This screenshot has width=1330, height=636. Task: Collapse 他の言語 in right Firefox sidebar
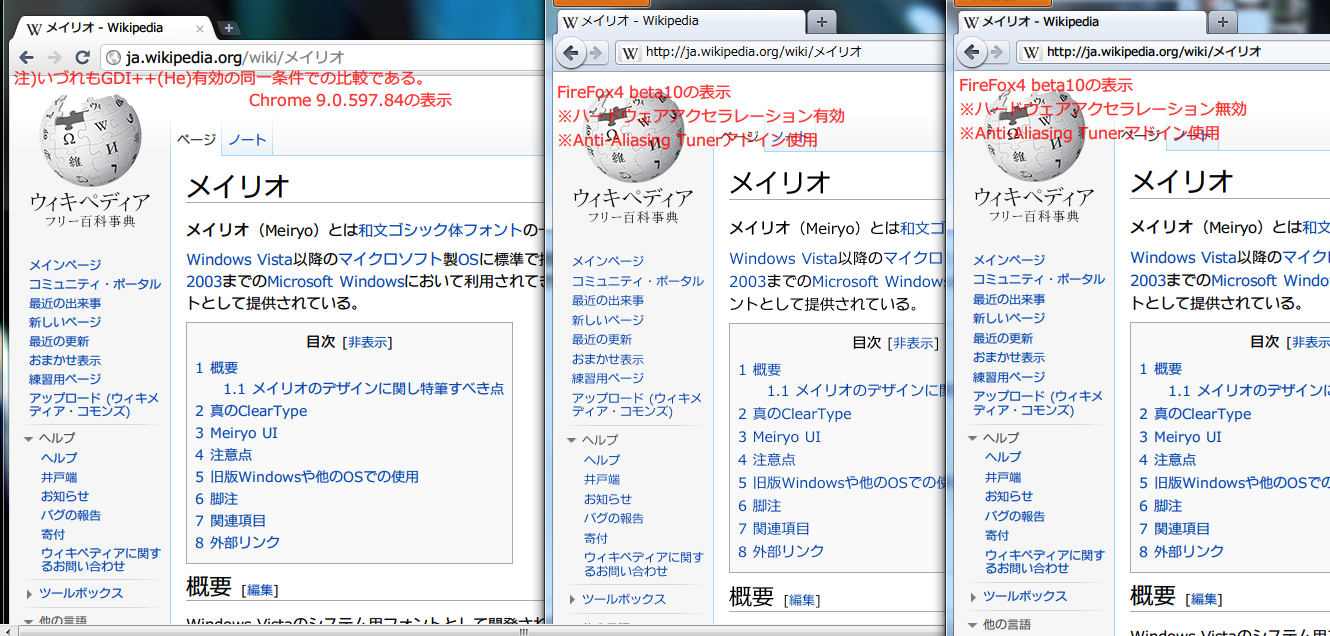pyautogui.click(x=1000, y=625)
